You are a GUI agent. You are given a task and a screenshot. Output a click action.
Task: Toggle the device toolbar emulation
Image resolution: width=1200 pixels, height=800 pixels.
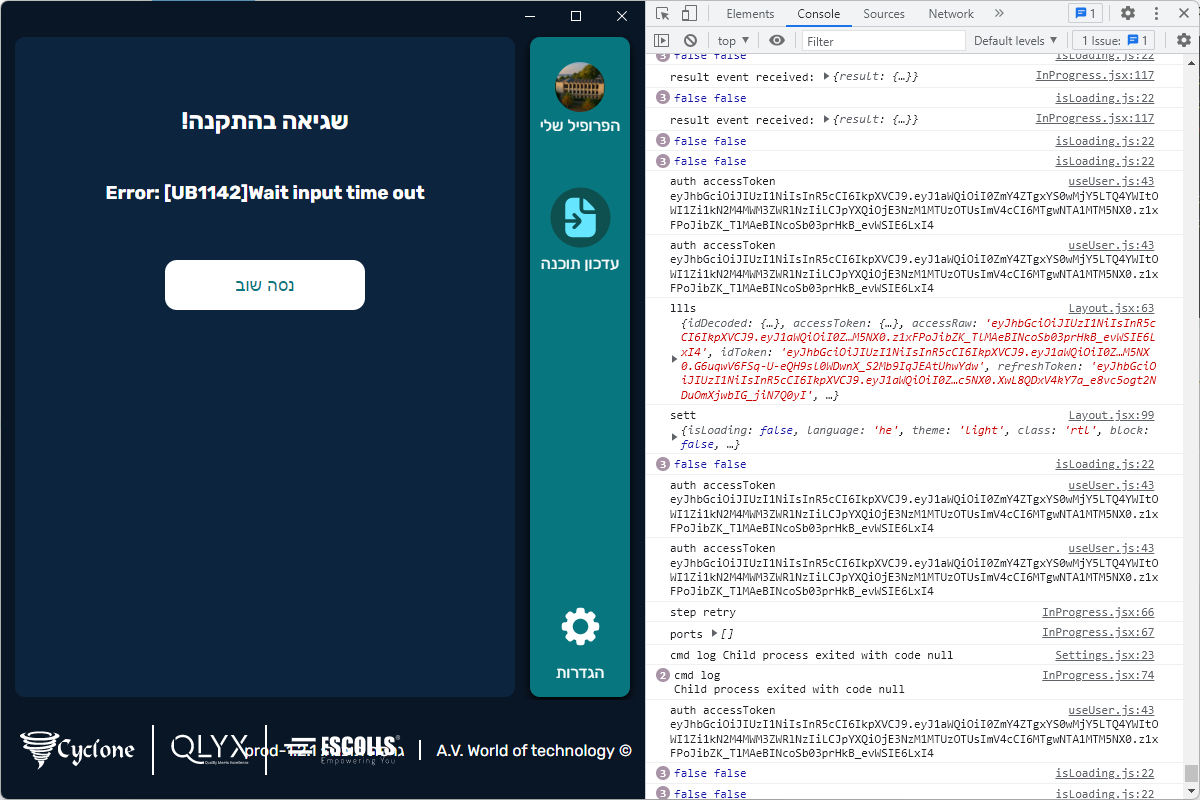(689, 14)
